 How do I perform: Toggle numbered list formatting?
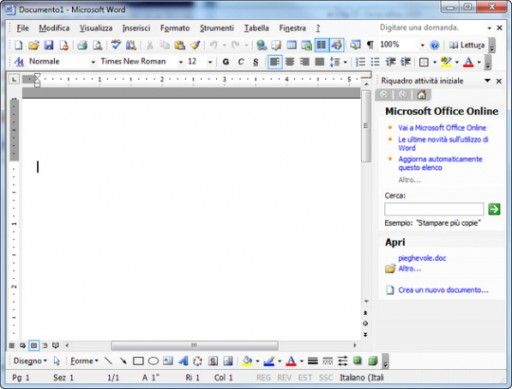coord(360,62)
